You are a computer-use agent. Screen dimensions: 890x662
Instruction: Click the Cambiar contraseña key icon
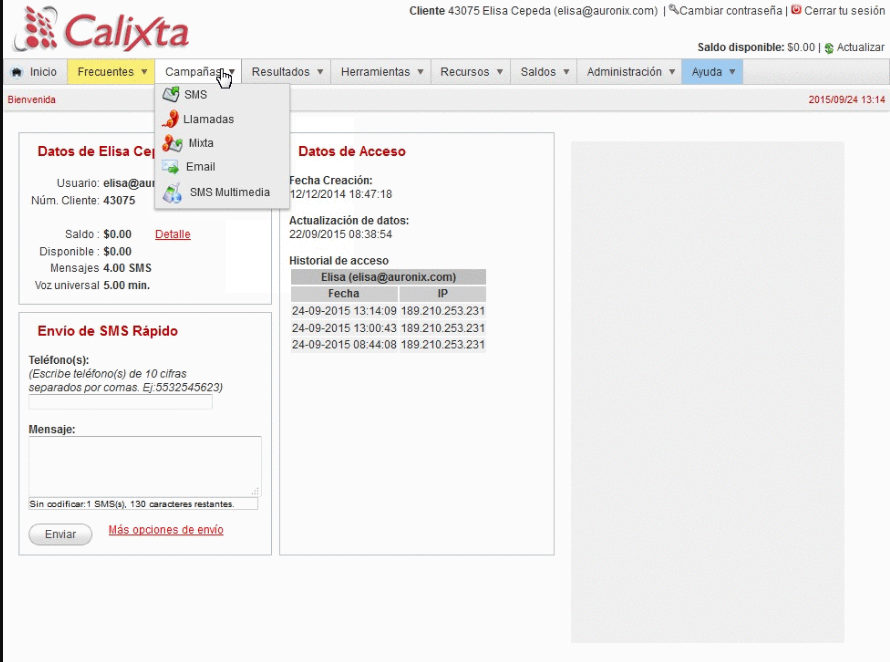click(x=674, y=11)
